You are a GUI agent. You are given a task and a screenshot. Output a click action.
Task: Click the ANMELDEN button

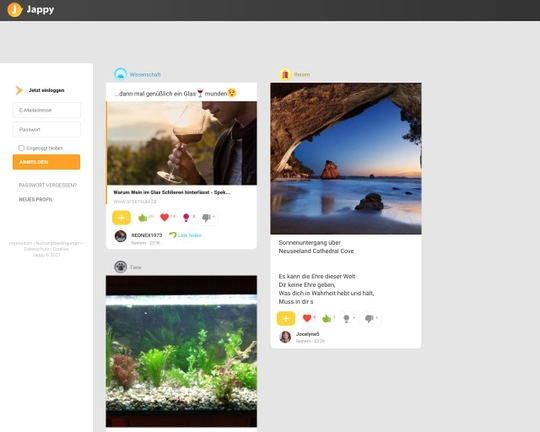pos(46,162)
